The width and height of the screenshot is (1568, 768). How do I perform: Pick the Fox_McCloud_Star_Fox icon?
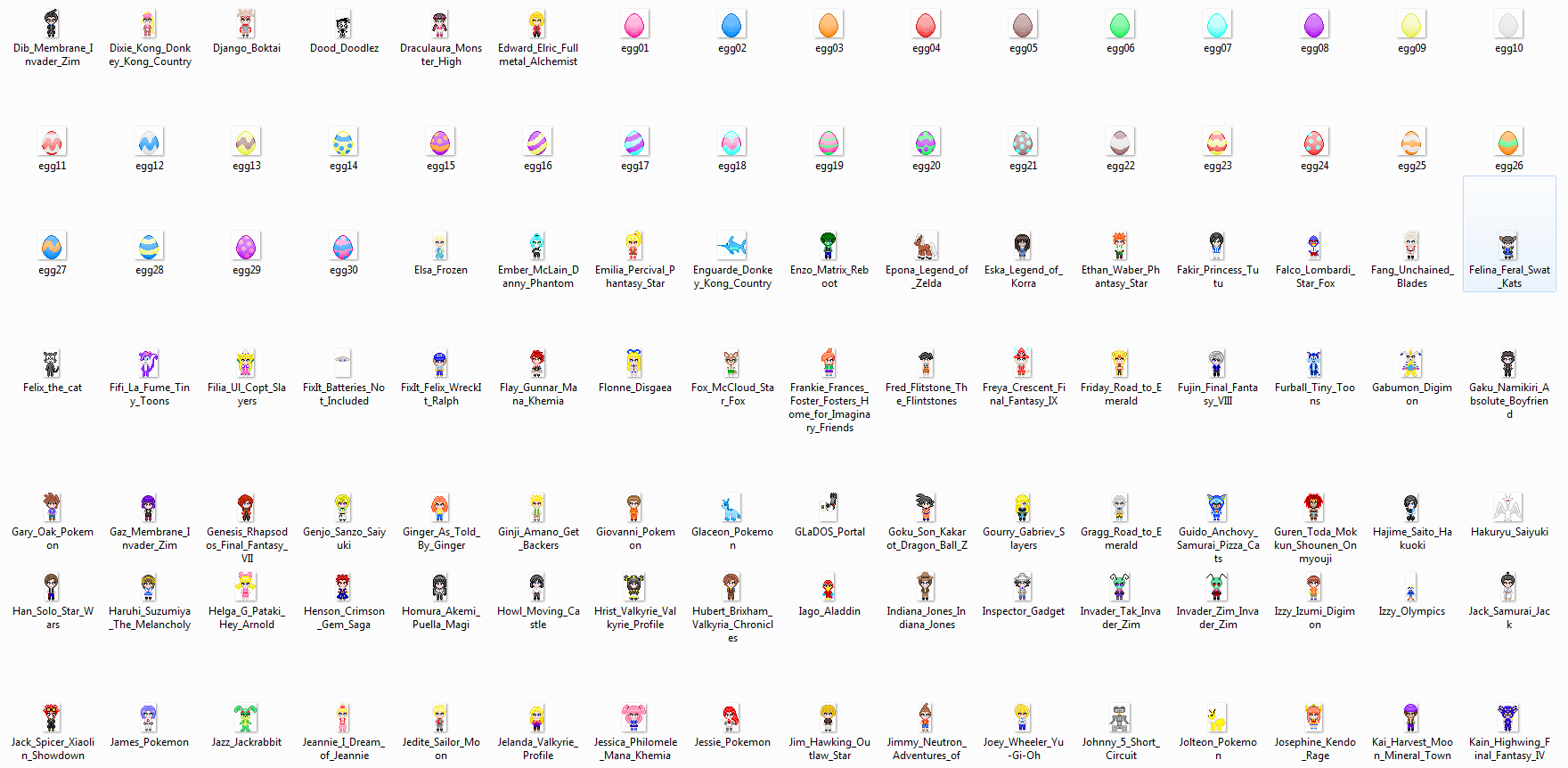point(731,364)
